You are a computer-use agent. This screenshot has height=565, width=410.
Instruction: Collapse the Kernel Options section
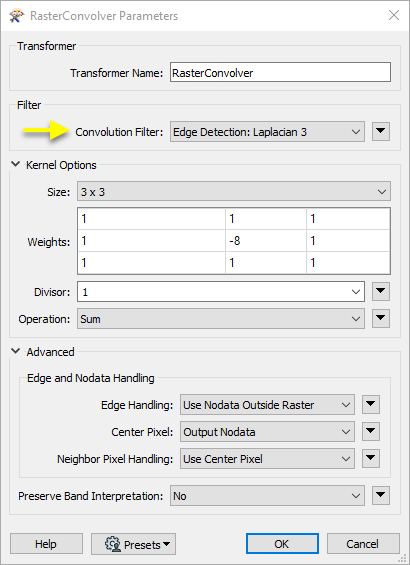pyautogui.click(x=15, y=164)
